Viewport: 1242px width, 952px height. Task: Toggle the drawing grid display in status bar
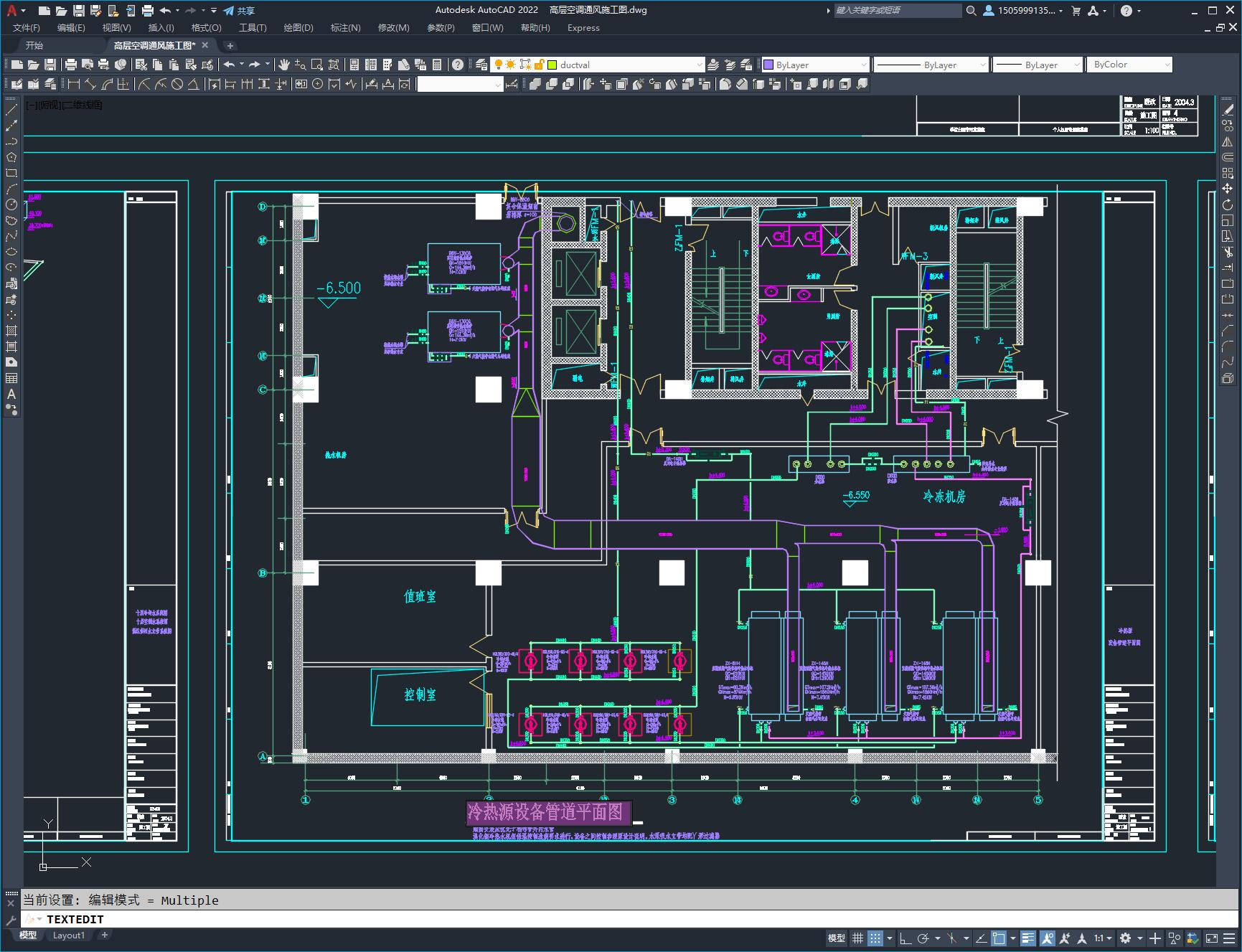click(x=857, y=938)
